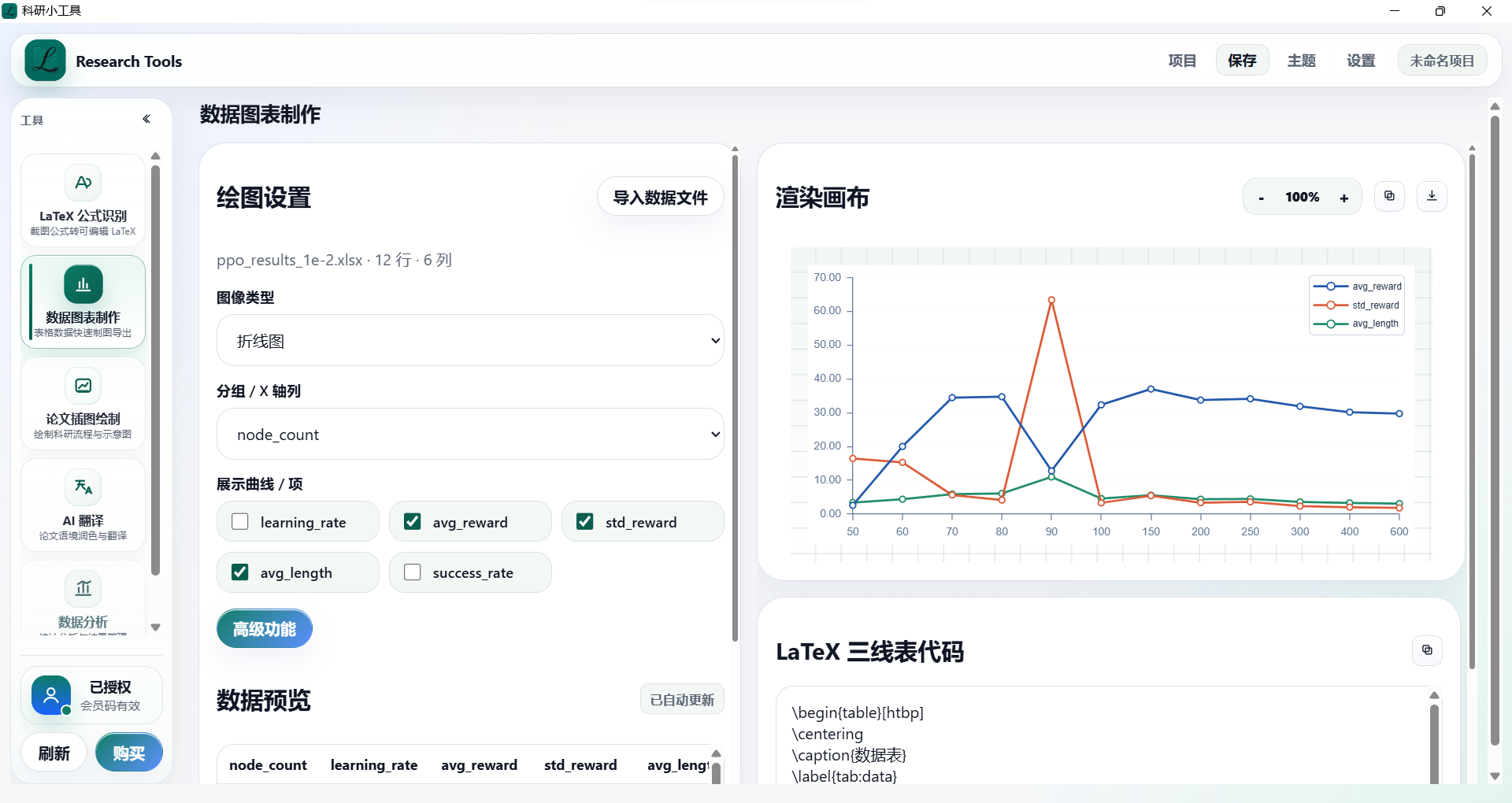
Task: Click the Research Tools logo
Action: (x=46, y=61)
